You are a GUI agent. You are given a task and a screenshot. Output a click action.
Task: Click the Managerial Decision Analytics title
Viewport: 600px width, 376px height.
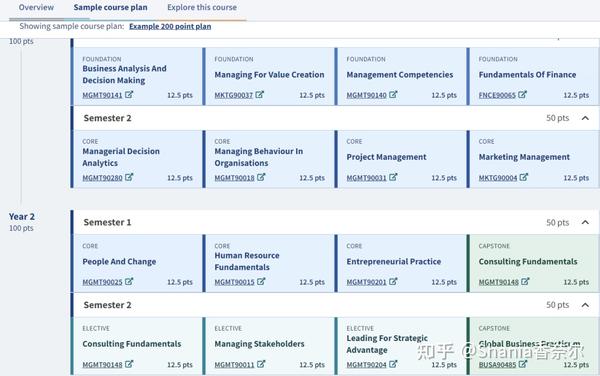(x=121, y=157)
